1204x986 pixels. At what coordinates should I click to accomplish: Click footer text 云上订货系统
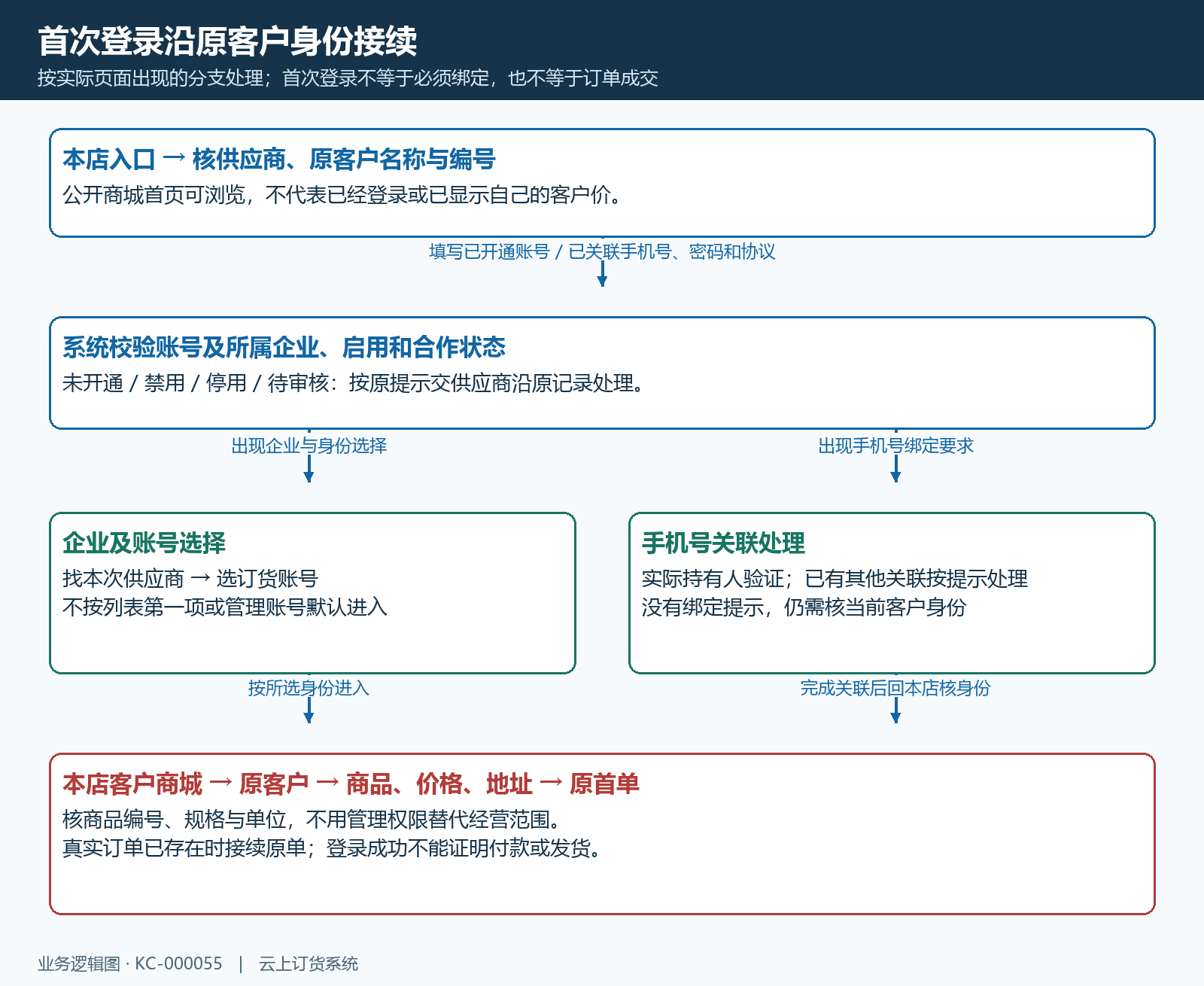(309, 963)
